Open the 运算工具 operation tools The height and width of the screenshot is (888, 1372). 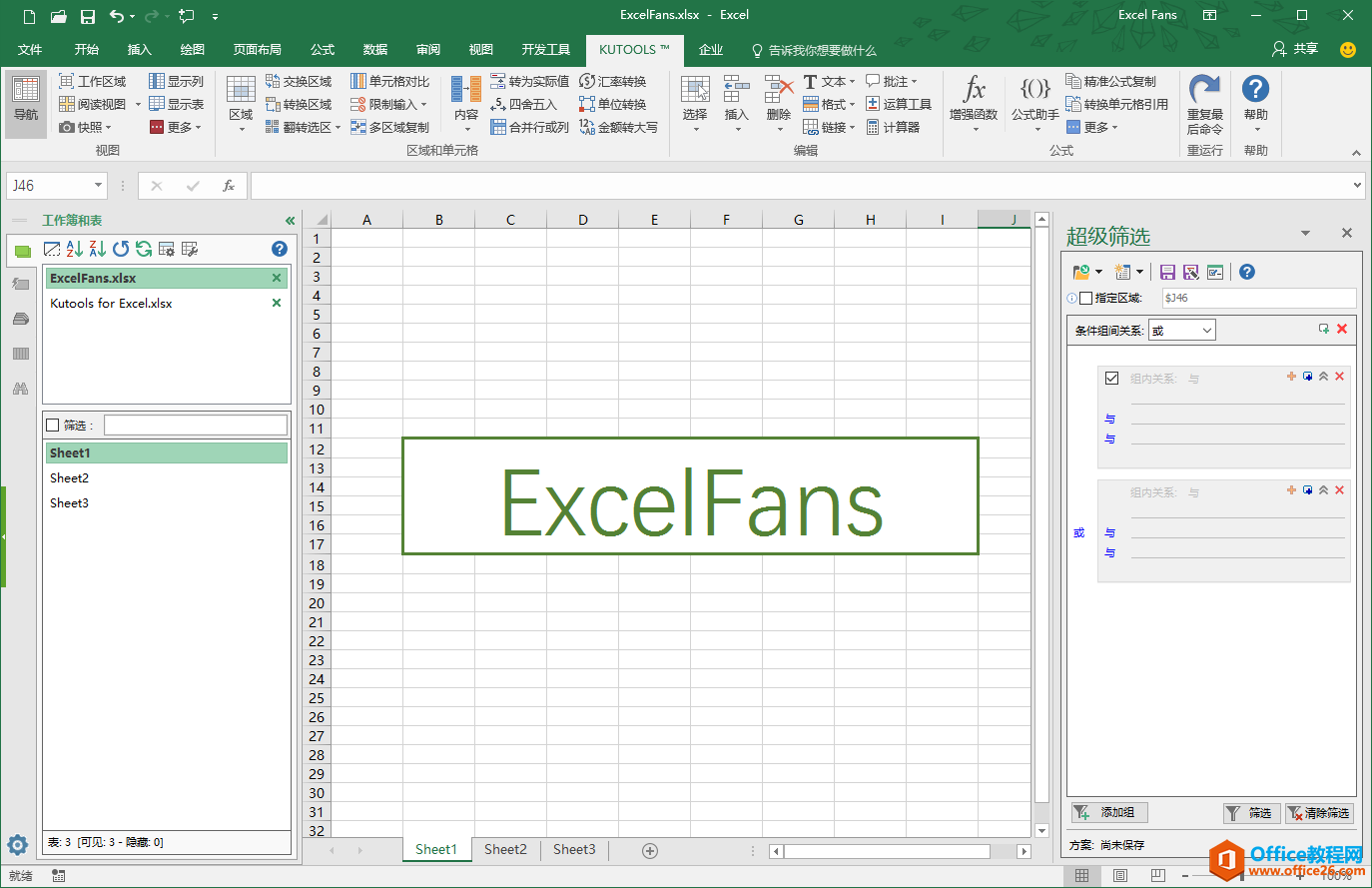(898, 105)
